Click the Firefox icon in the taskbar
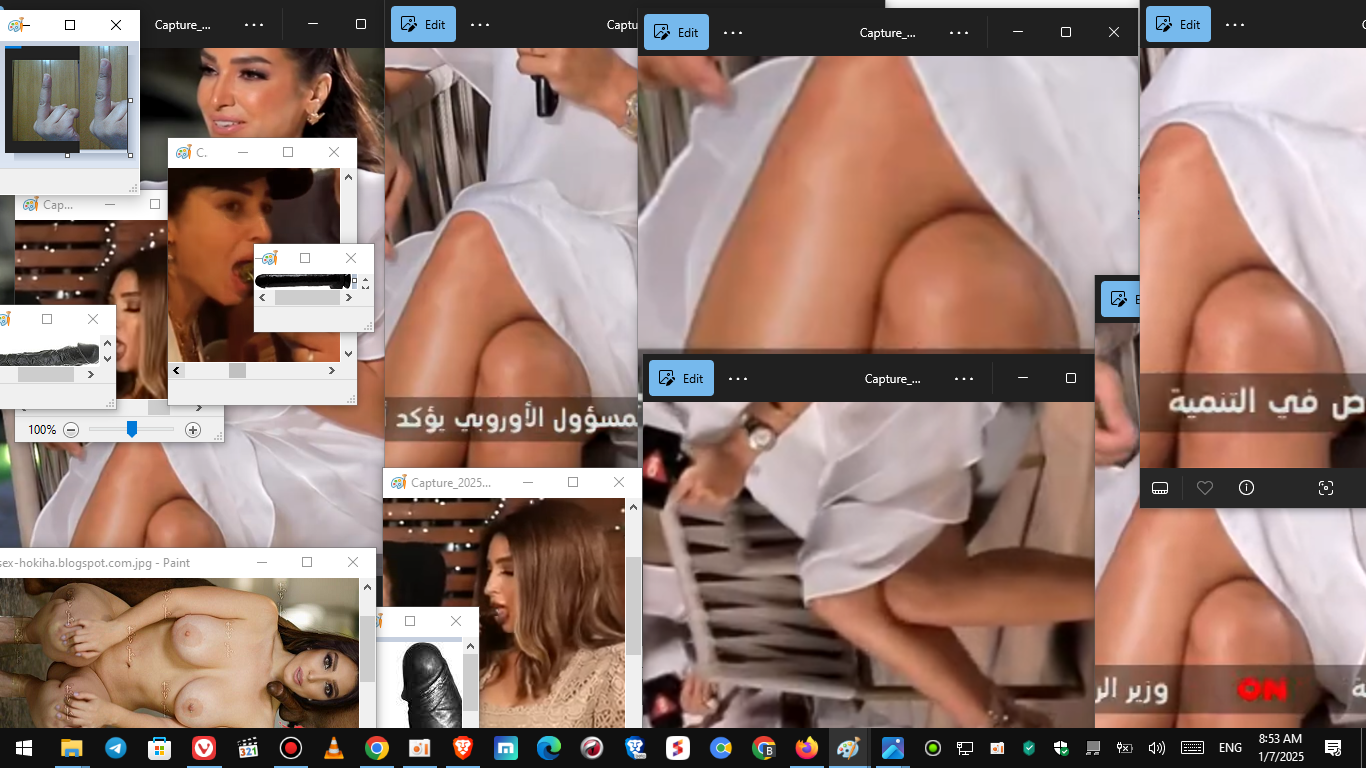The image size is (1366, 768). 806,748
